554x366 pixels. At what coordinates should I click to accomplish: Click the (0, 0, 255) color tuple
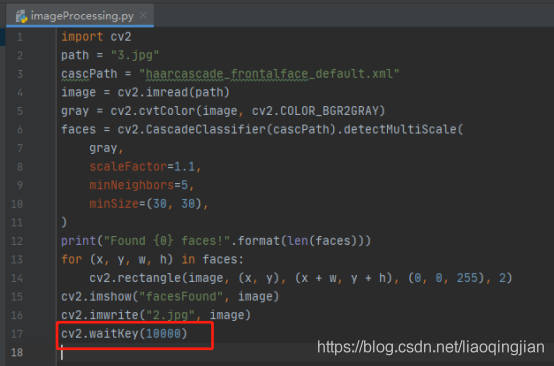pyautogui.click(x=446, y=278)
